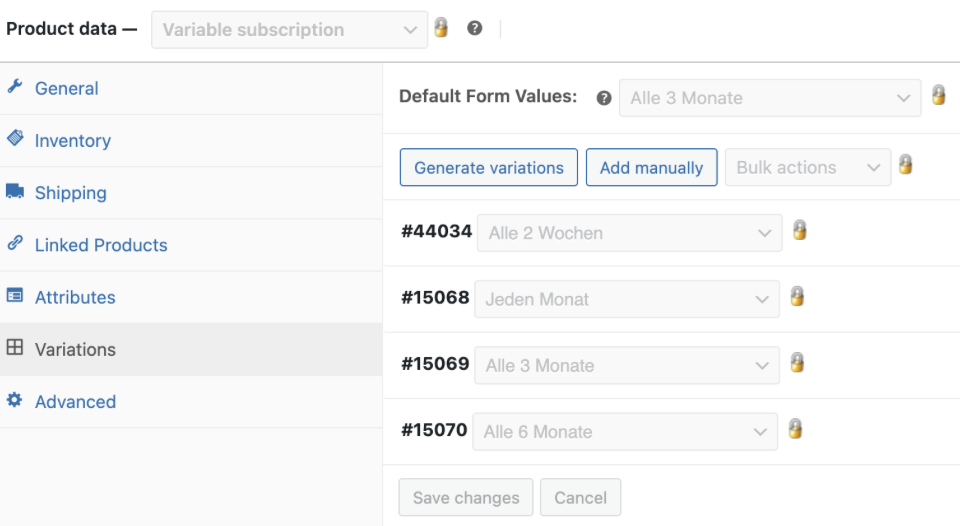This screenshot has height=526, width=960.
Task: Click lock icon for variation #44034
Action: click(800, 230)
